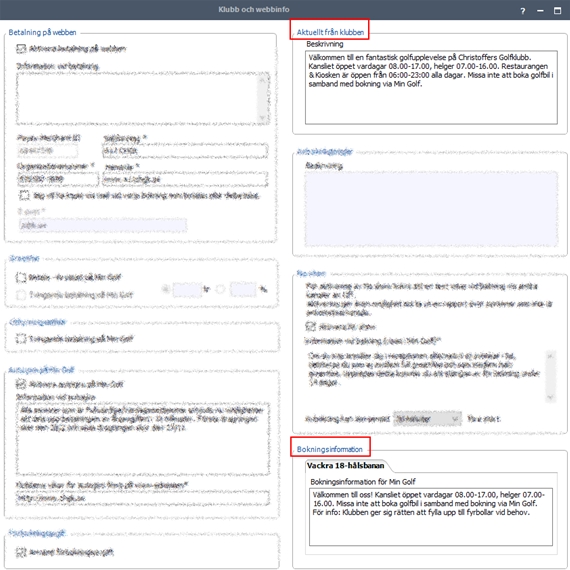Minimize the Klubb och webbinfo window
Image resolution: width=570 pixels, height=570 pixels.
coord(540,11)
